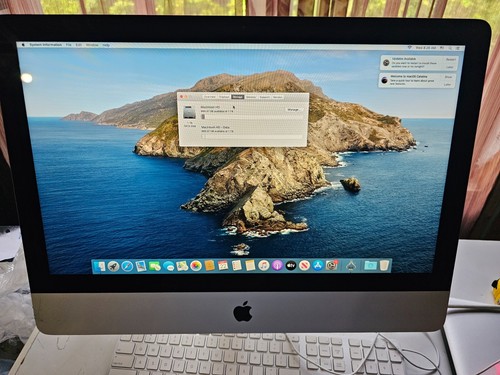The image size is (500, 375).
Task: Open the Edit menu
Action: pyautogui.click(x=79, y=45)
